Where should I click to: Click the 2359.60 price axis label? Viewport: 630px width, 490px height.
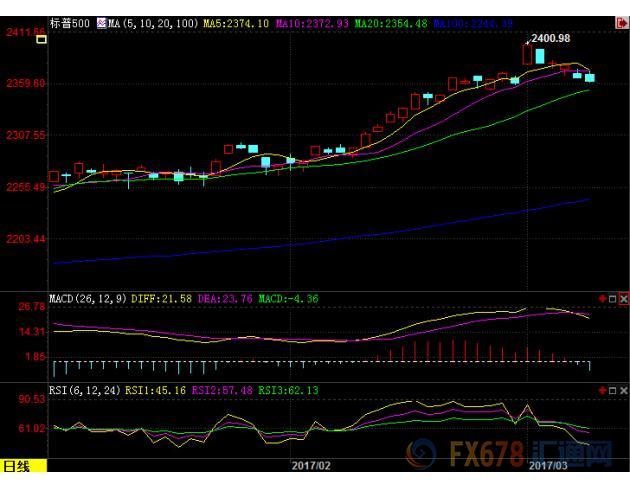tap(25, 83)
